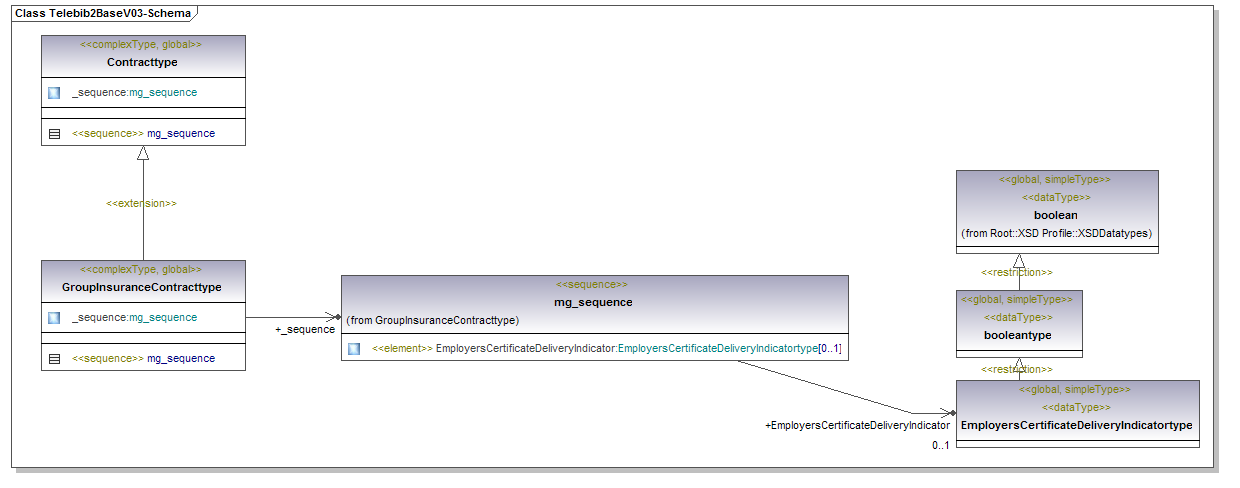The width and height of the screenshot is (1240, 488).
Task: Select the inheritance arrowhead below Contracttype
Action: [143, 153]
